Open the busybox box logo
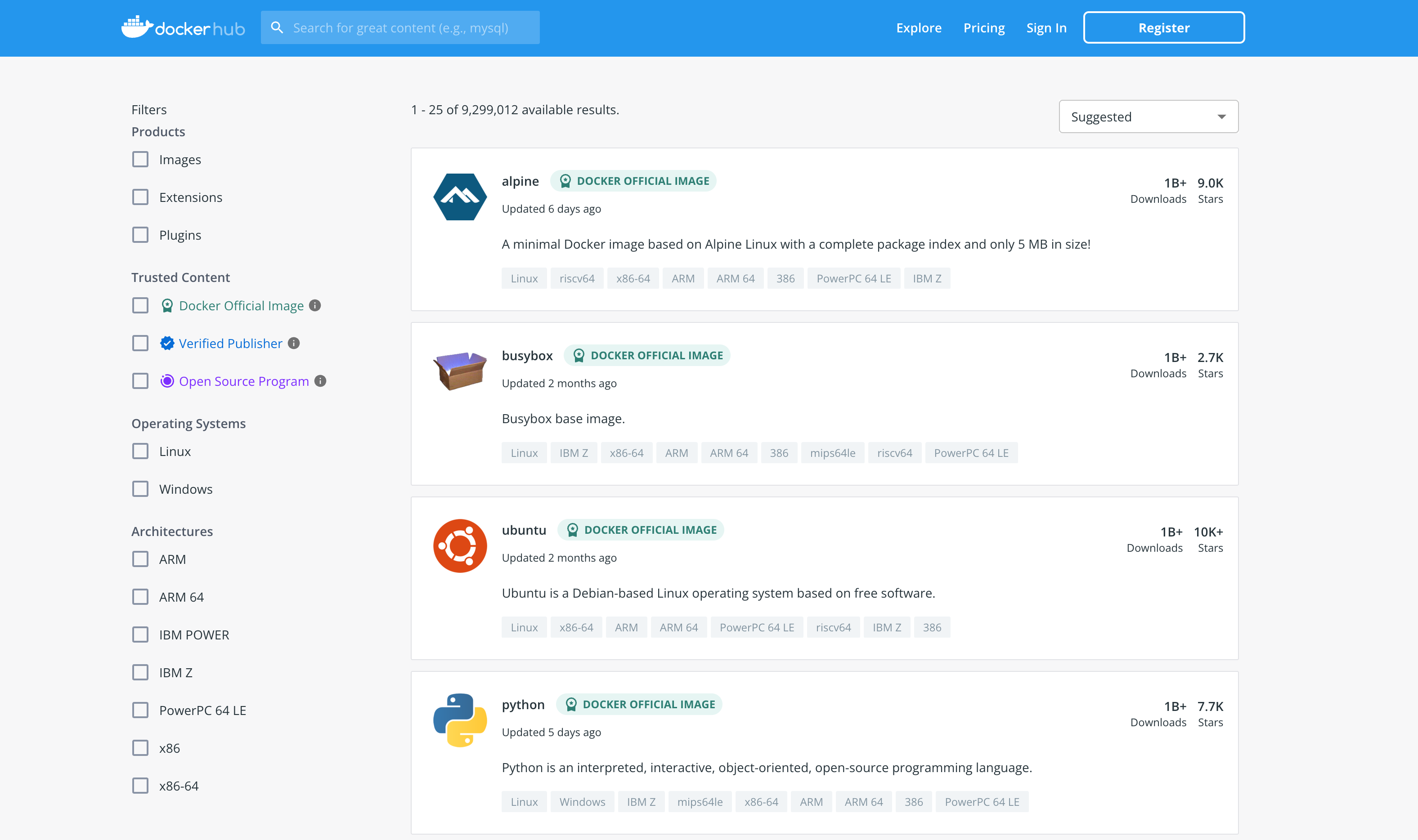Viewport: 1418px width, 840px height. point(460,371)
